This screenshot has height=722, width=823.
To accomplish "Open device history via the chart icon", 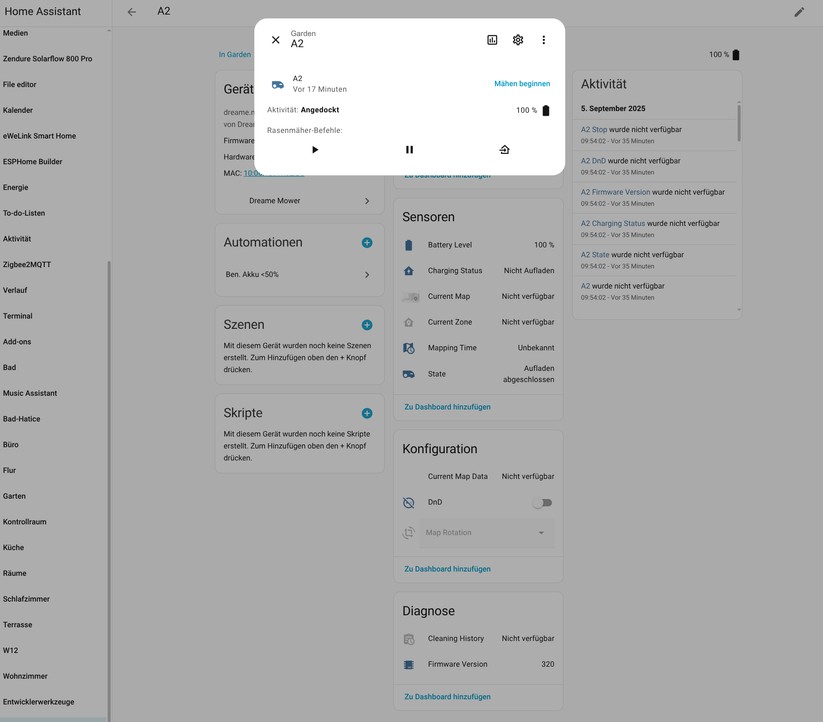I will [491, 39].
